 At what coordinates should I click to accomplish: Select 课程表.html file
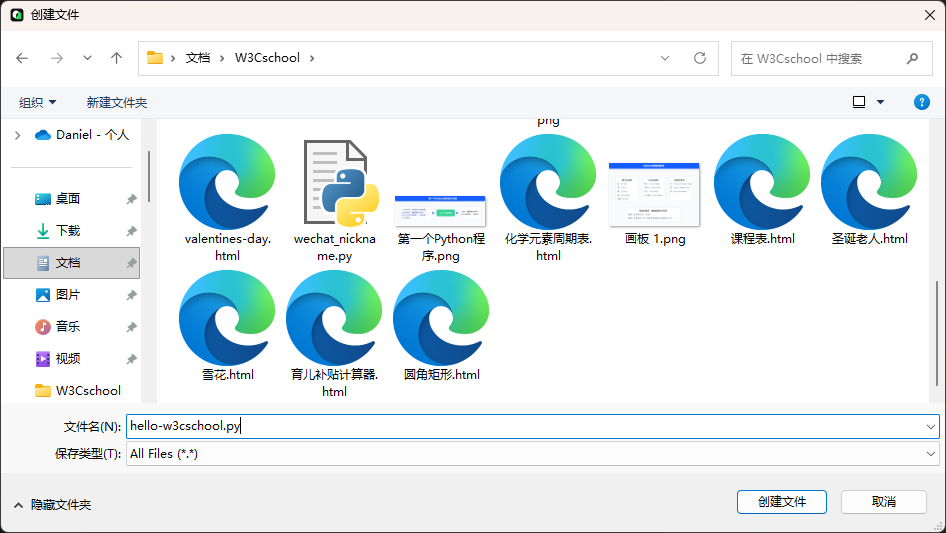coord(762,190)
